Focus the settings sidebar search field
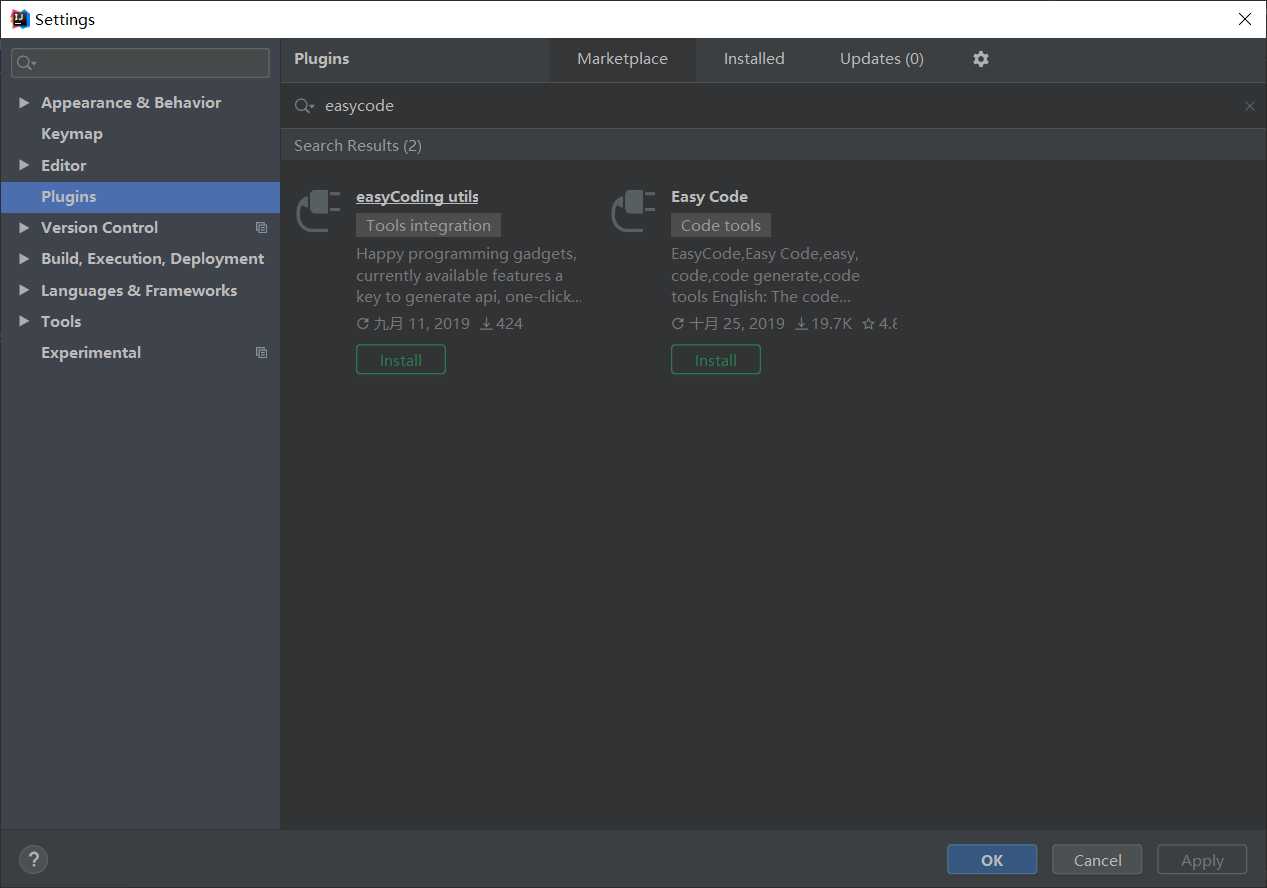 (140, 63)
